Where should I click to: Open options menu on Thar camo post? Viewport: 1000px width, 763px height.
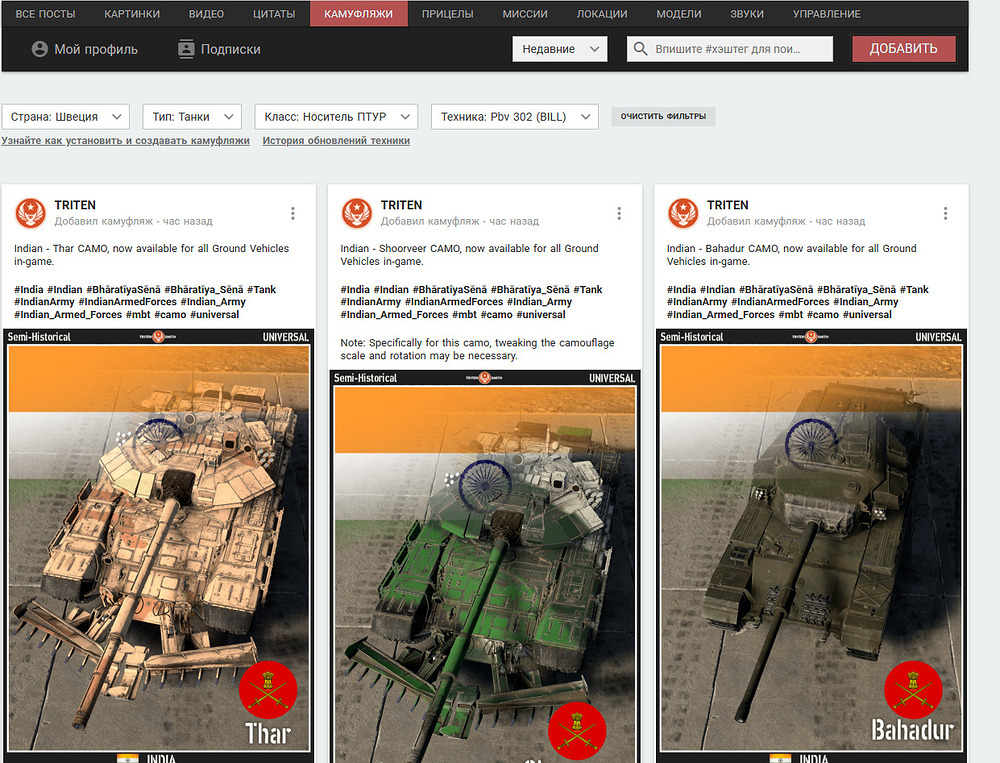click(293, 213)
